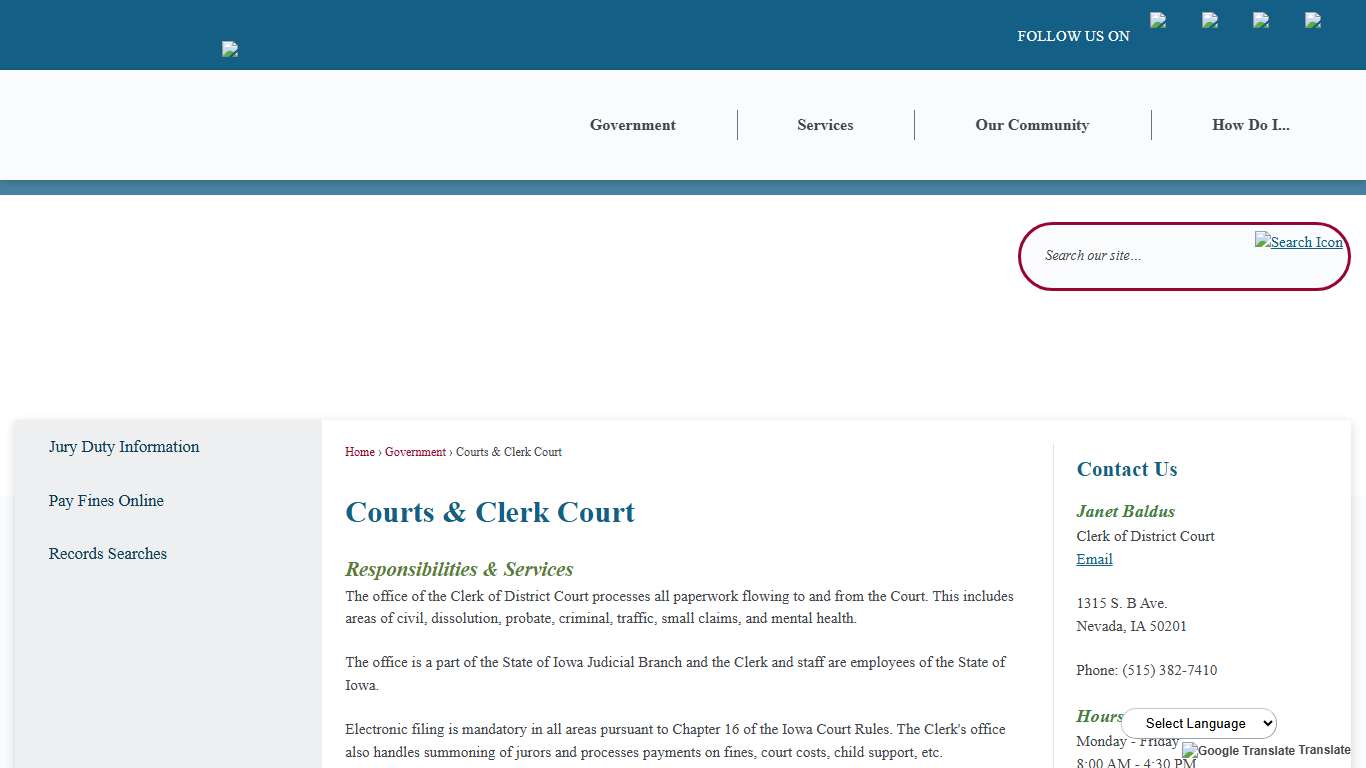1366x768 pixels.
Task: Click the Government breadcrumb link
Action: point(415,452)
